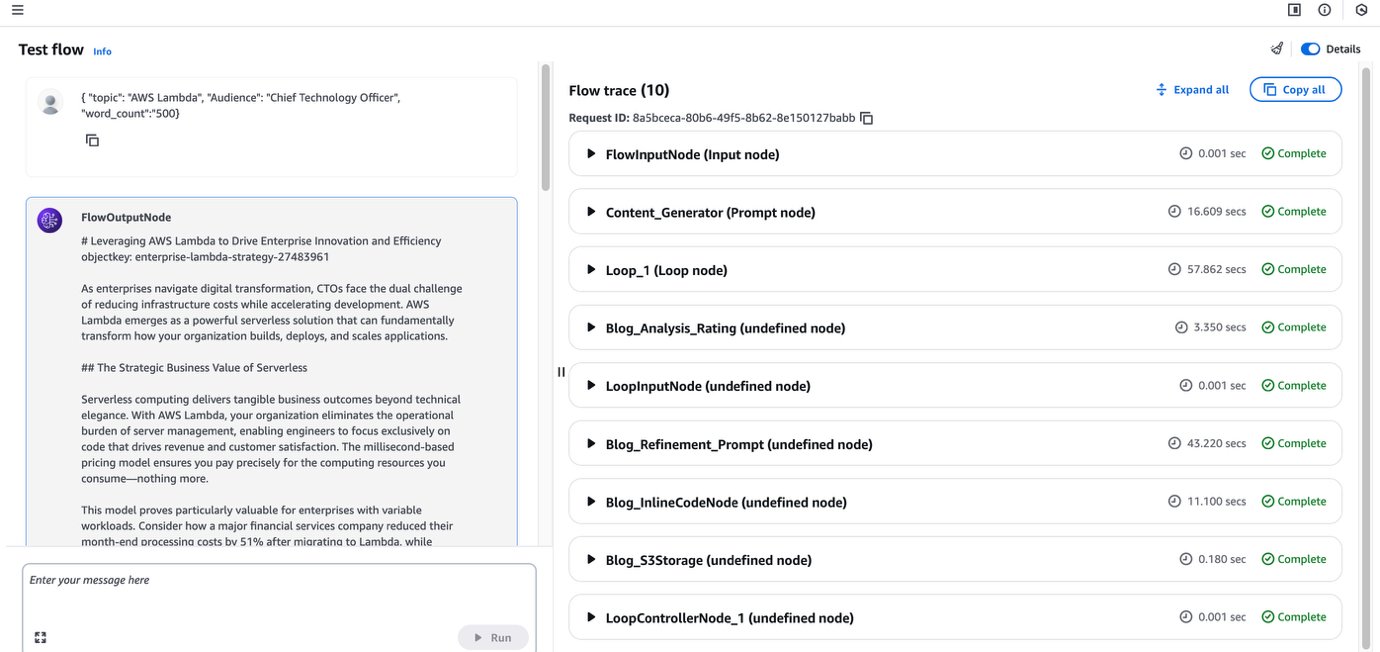This screenshot has width=1380, height=652.
Task: Expand the Content_Generator prompt node
Action: tap(592, 212)
